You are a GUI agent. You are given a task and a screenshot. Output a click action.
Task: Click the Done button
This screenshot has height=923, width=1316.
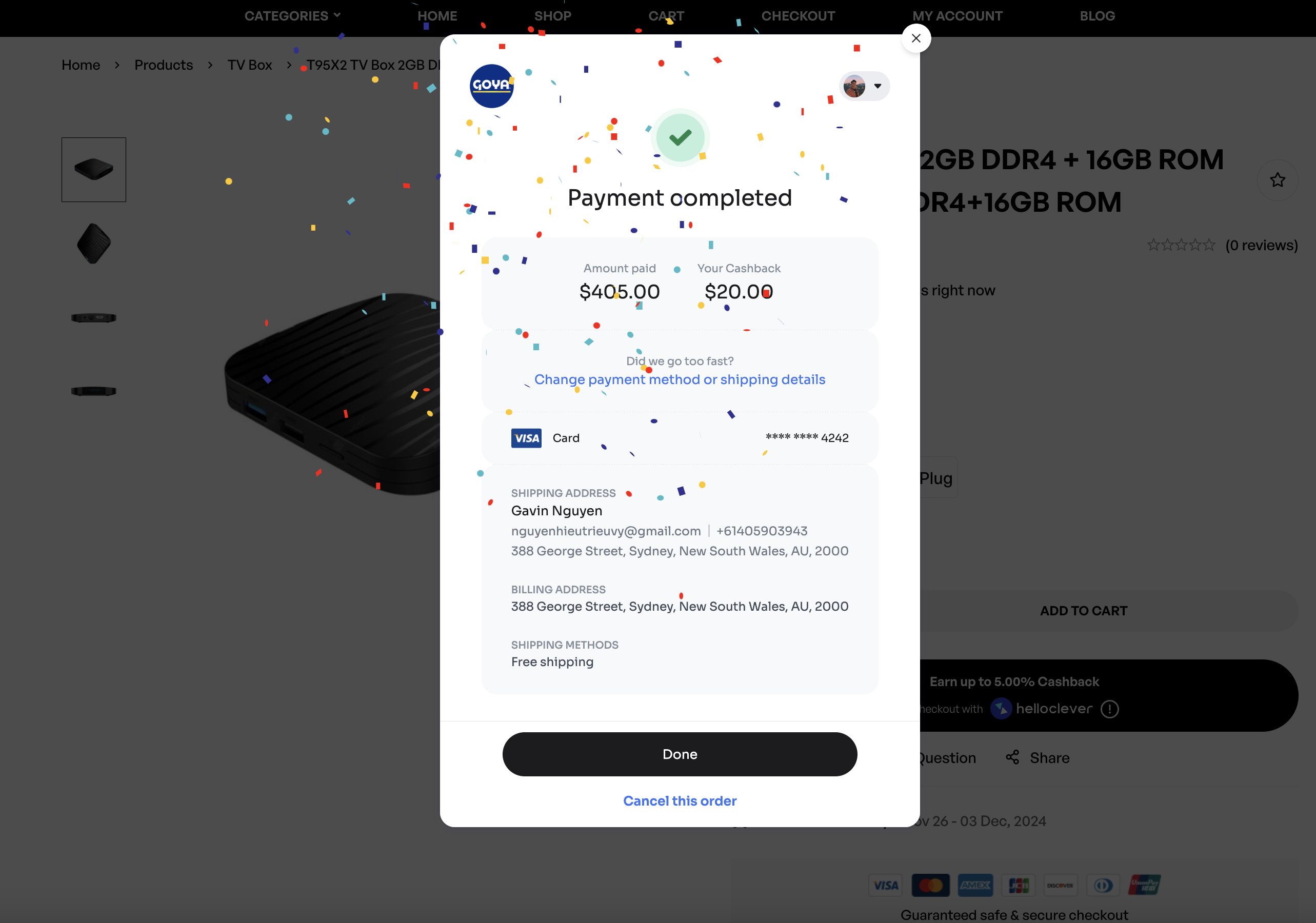[x=680, y=754]
